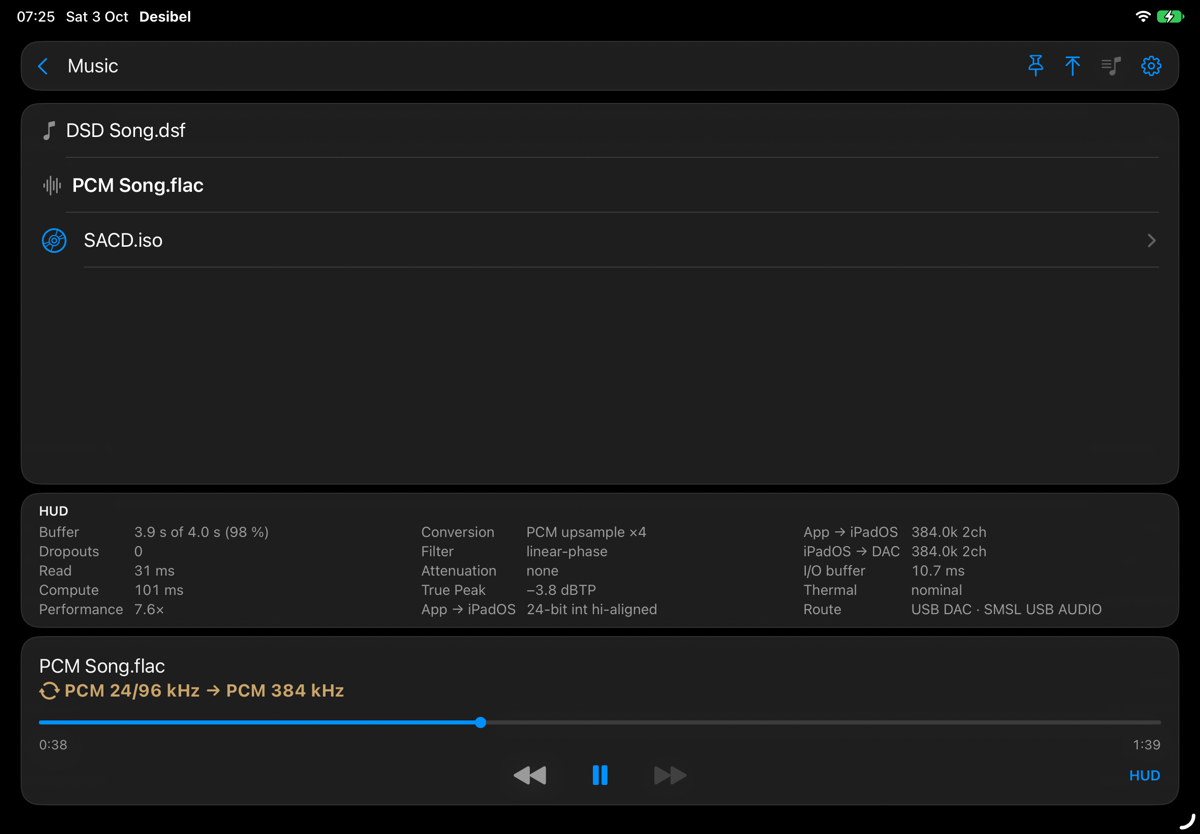The height and width of the screenshot is (834, 1200).
Task: Tap the Desibel app name in status bar
Action: tap(165, 17)
